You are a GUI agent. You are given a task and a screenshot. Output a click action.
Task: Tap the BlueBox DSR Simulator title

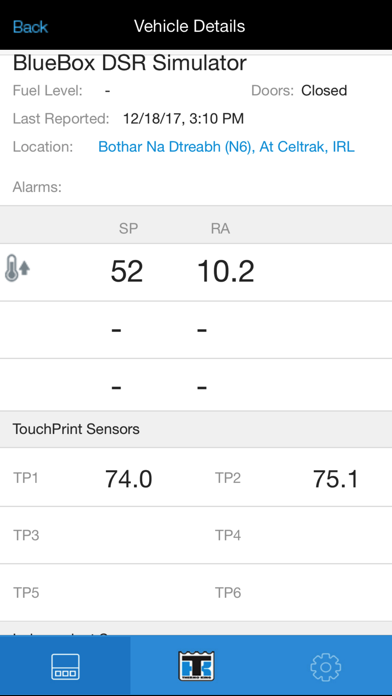click(x=130, y=63)
